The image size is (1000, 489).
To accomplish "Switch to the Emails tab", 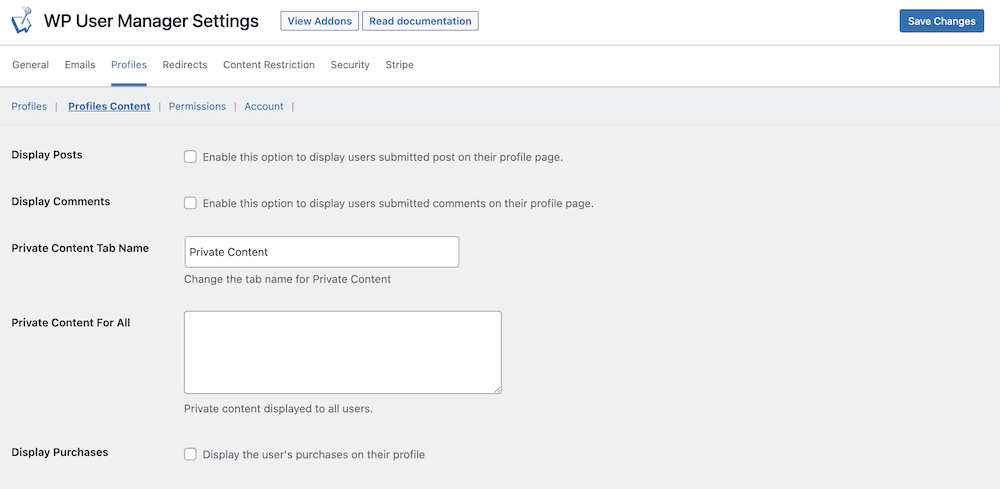I will pyautogui.click(x=80, y=64).
